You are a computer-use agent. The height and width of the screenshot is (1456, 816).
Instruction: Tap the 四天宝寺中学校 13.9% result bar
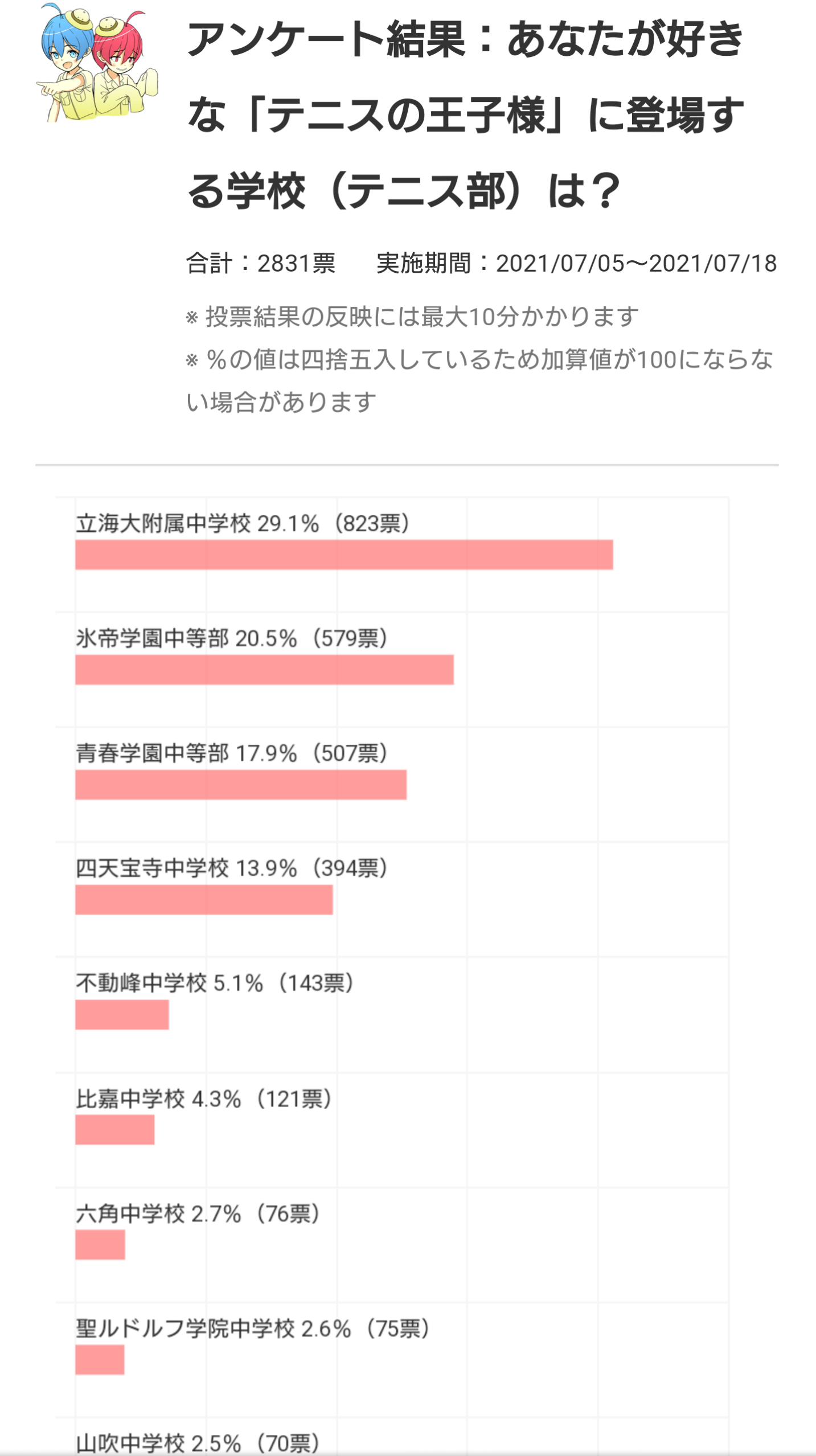[204, 900]
